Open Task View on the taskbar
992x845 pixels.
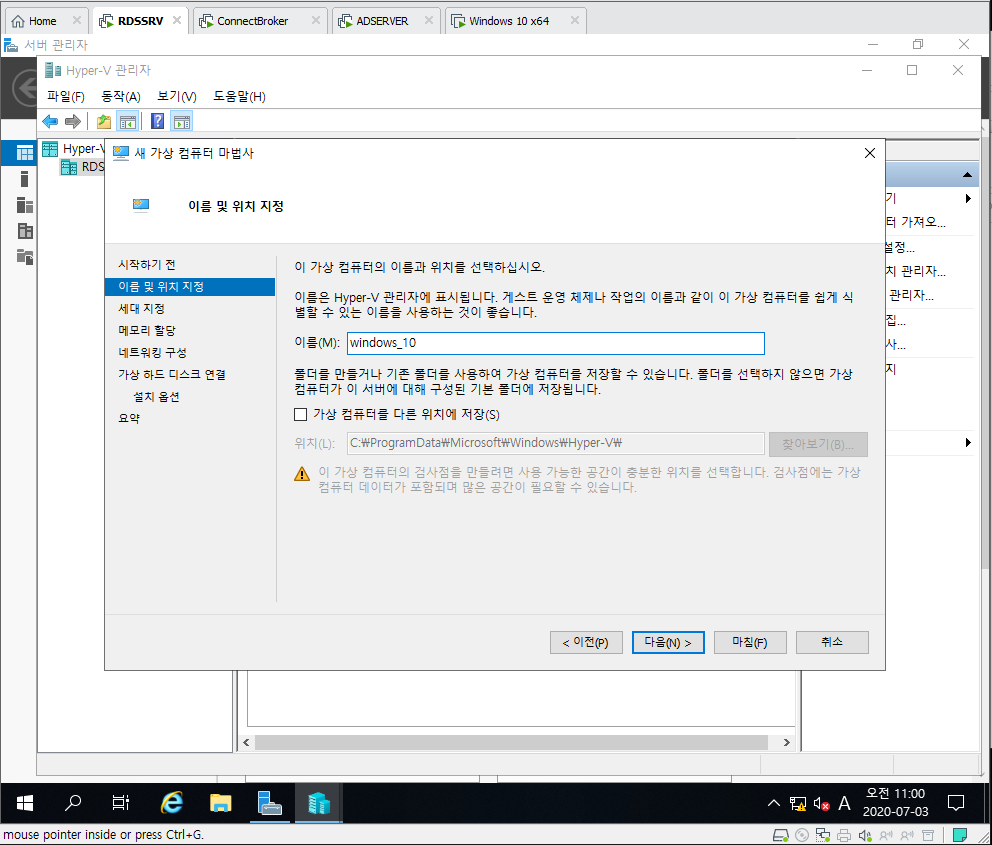(x=120, y=803)
